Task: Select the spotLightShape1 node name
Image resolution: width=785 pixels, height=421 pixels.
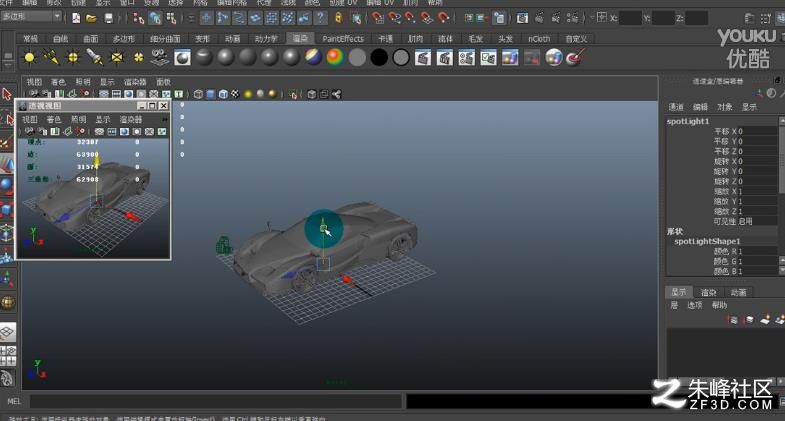Action: tap(707, 241)
